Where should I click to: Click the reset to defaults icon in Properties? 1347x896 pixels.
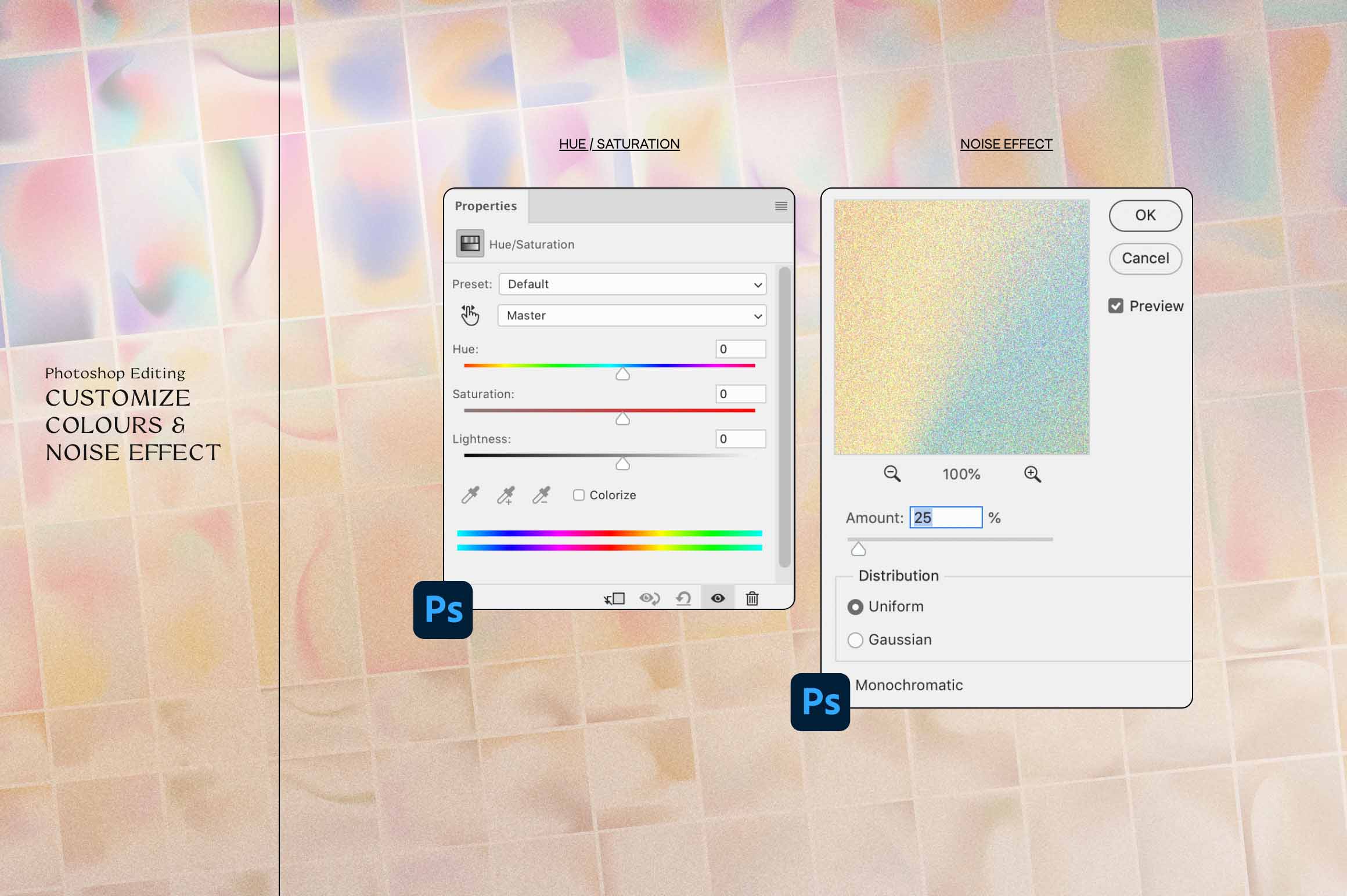(x=683, y=597)
